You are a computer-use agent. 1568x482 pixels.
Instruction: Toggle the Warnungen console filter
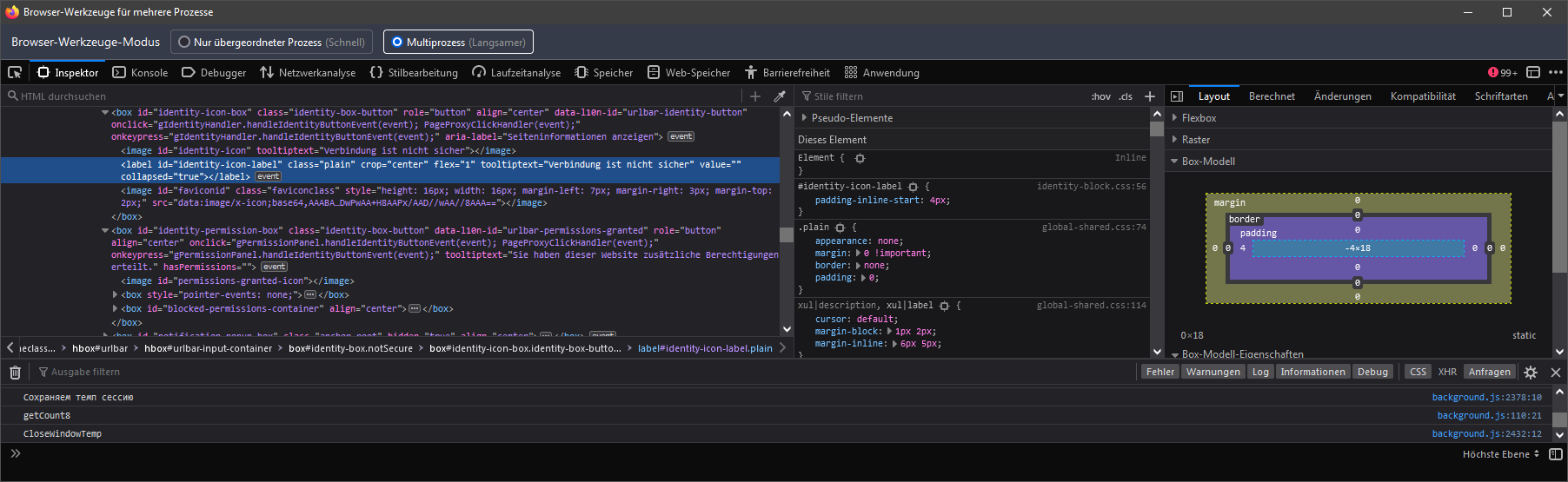1213,372
